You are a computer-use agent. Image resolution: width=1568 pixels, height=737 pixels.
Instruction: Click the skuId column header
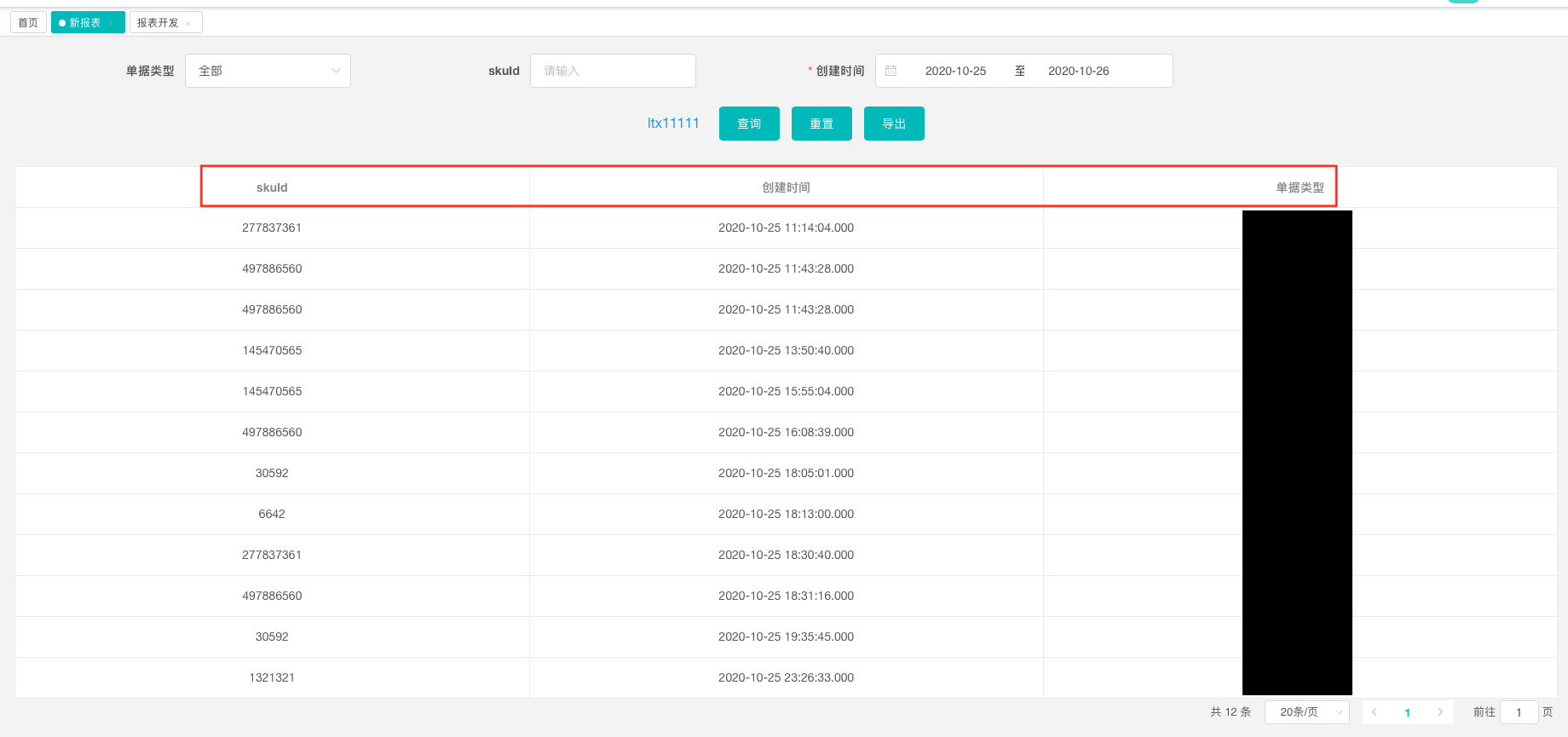[x=272, y=187]
